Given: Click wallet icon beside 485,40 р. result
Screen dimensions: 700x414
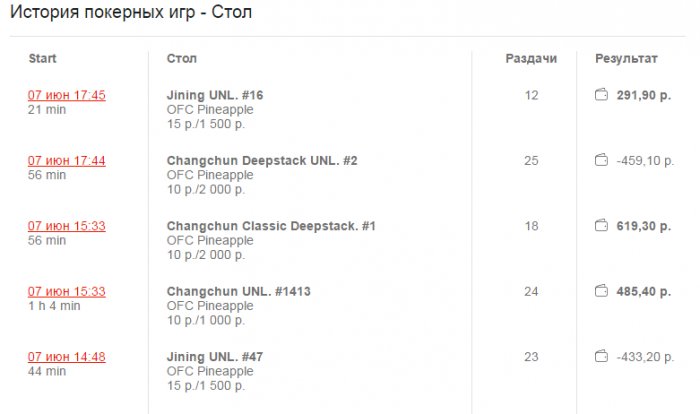Looking at the screenshot, I should pos(601,291).
